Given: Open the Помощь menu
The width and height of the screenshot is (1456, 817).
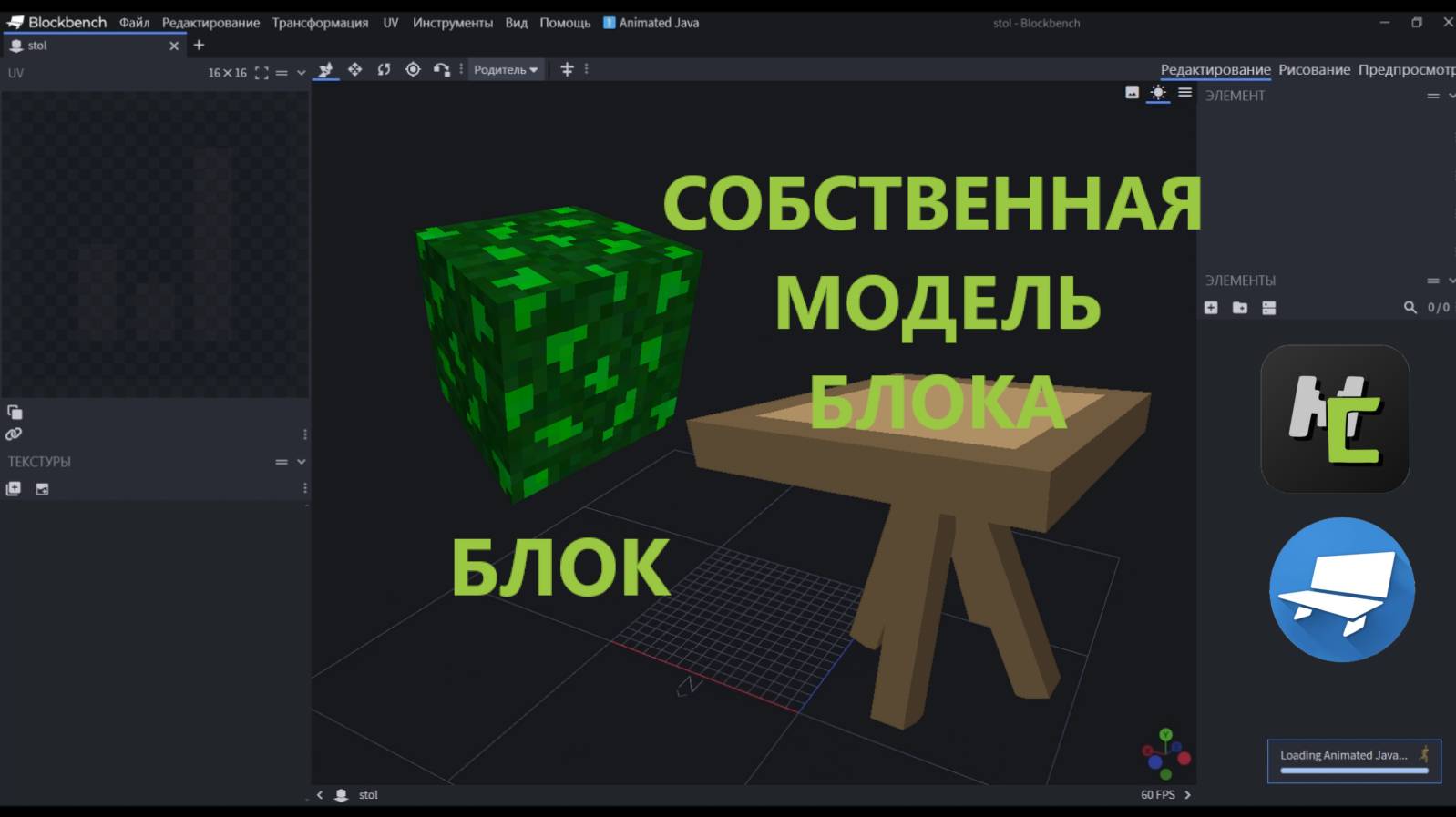Looking at the screenshot, I should [x=565, y=23].
